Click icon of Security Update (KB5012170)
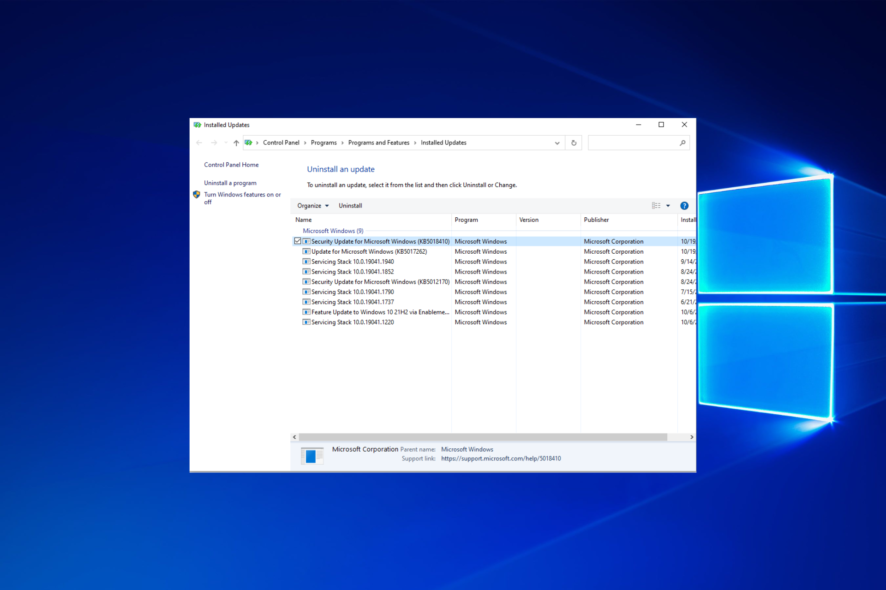The height and width of the screenshot is (590, 886). pyautogui.click(x=306, y=282)
